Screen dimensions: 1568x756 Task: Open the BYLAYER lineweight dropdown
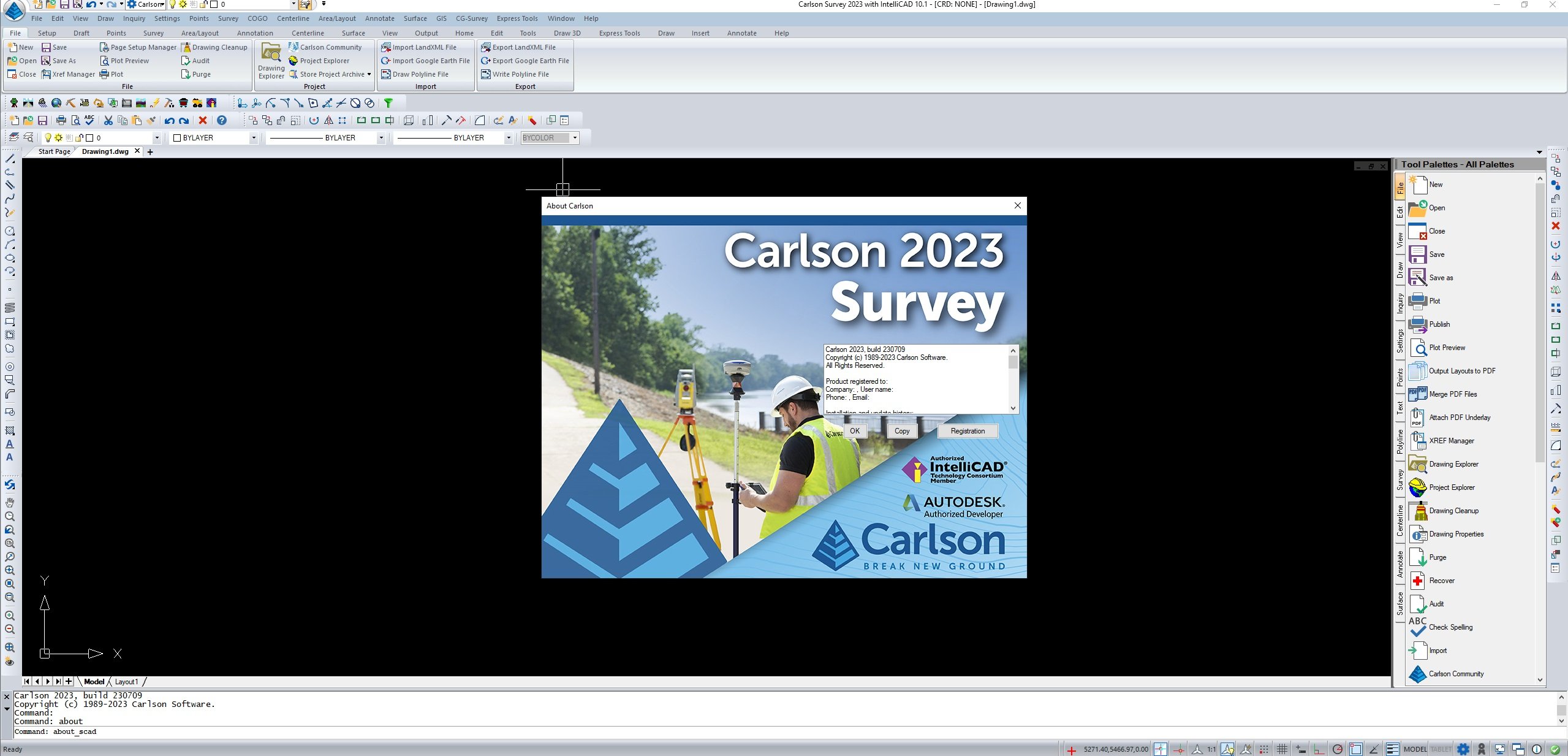(x=508, y=138)
